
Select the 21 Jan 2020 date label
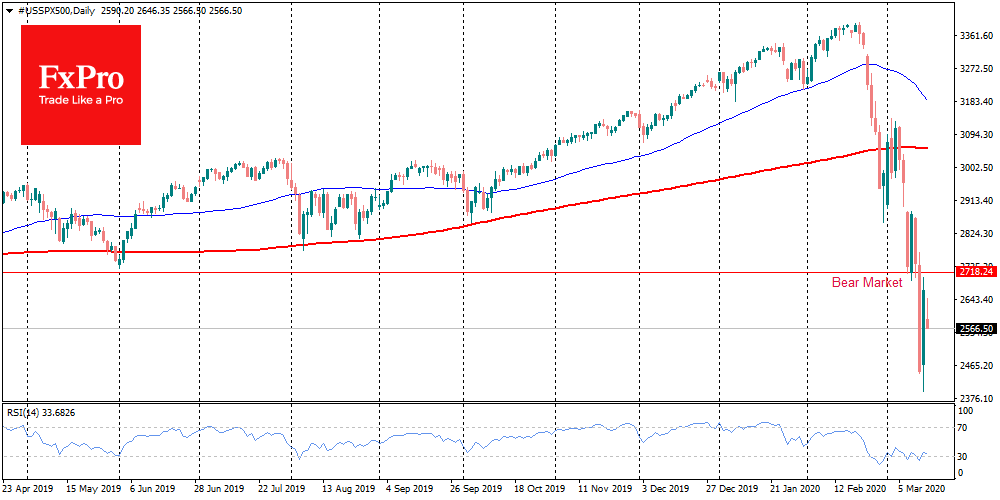(797, 490)
